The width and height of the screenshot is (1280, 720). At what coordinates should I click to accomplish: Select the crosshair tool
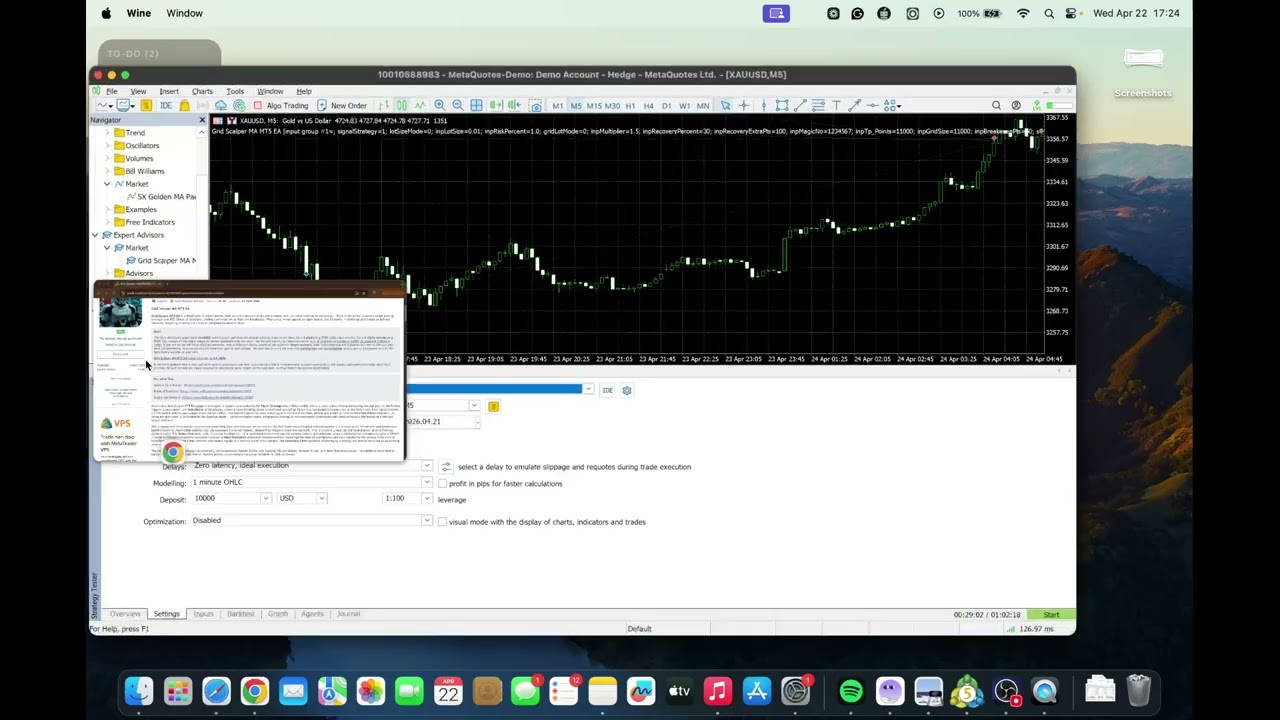pos(744,105)
